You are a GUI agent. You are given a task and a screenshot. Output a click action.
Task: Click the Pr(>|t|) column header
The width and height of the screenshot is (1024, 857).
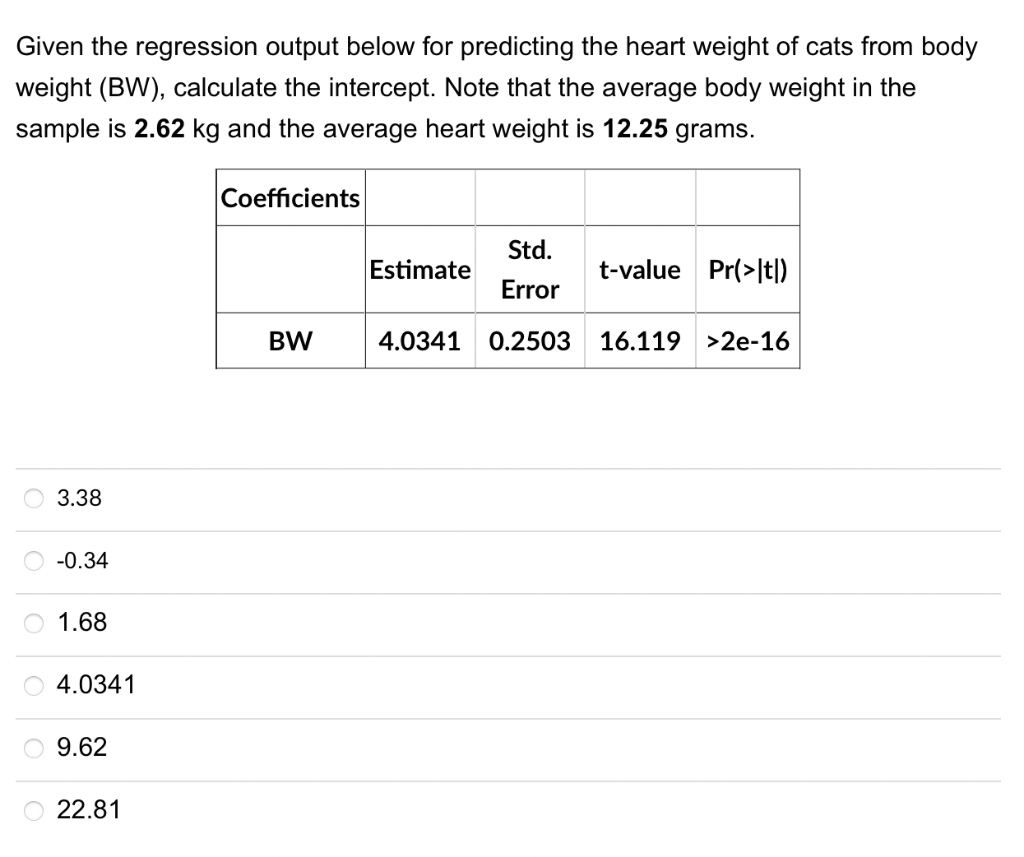coord(747,269)
